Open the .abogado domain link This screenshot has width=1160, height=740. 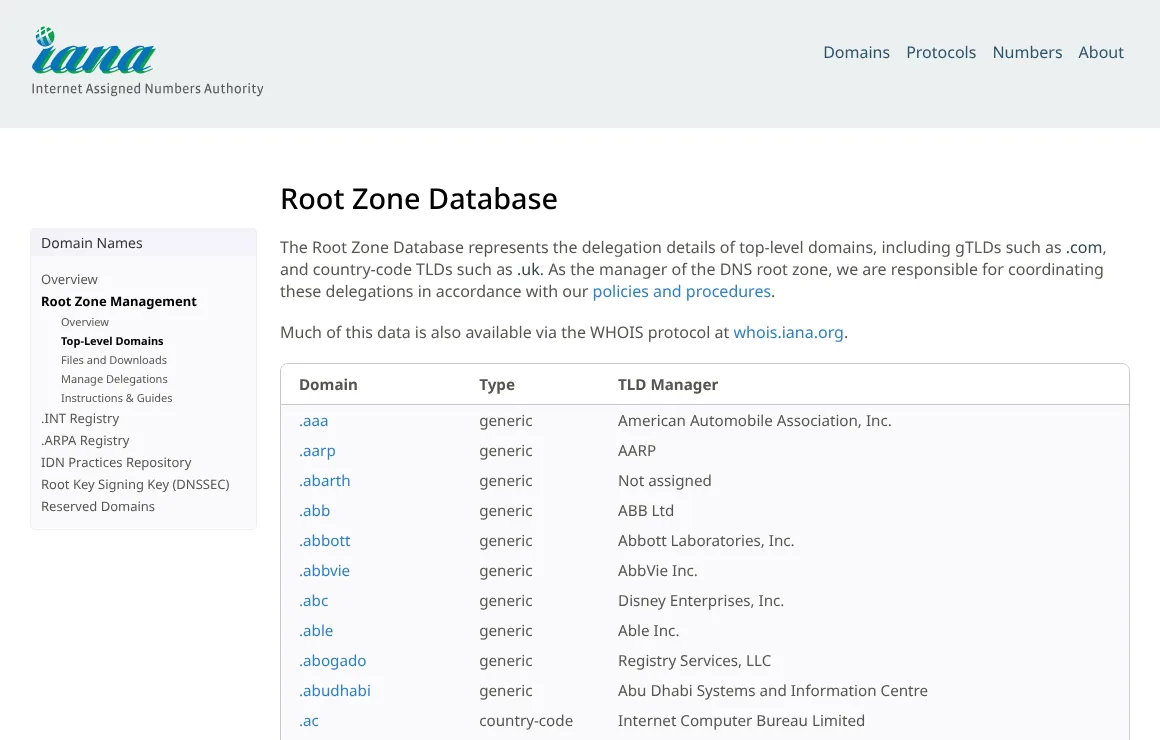(332, 661)
